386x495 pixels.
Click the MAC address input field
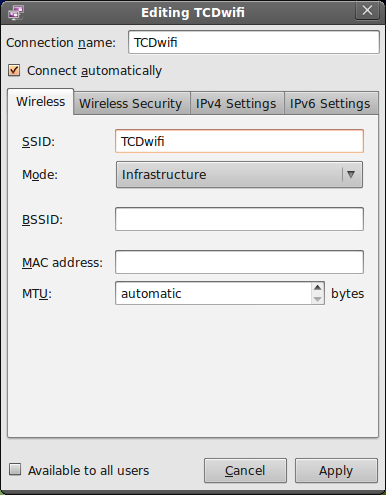point(239,262)
